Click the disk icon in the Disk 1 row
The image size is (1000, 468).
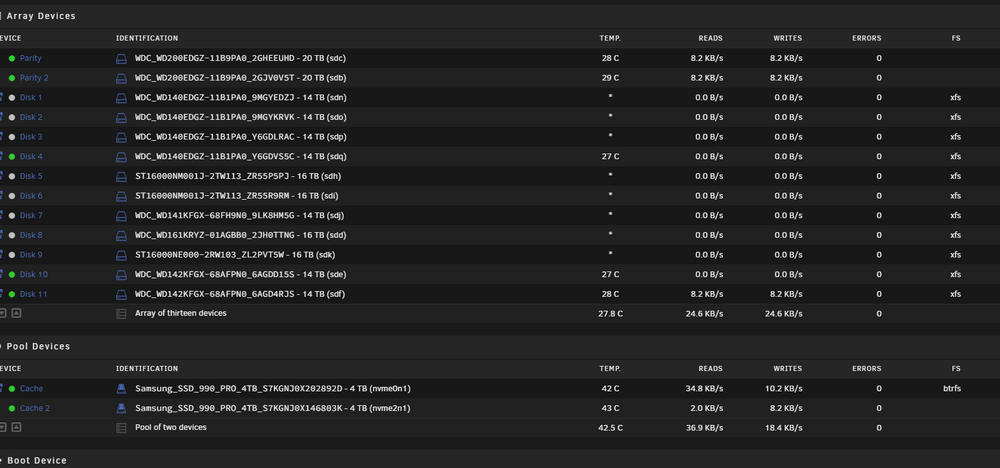(121, 98)
